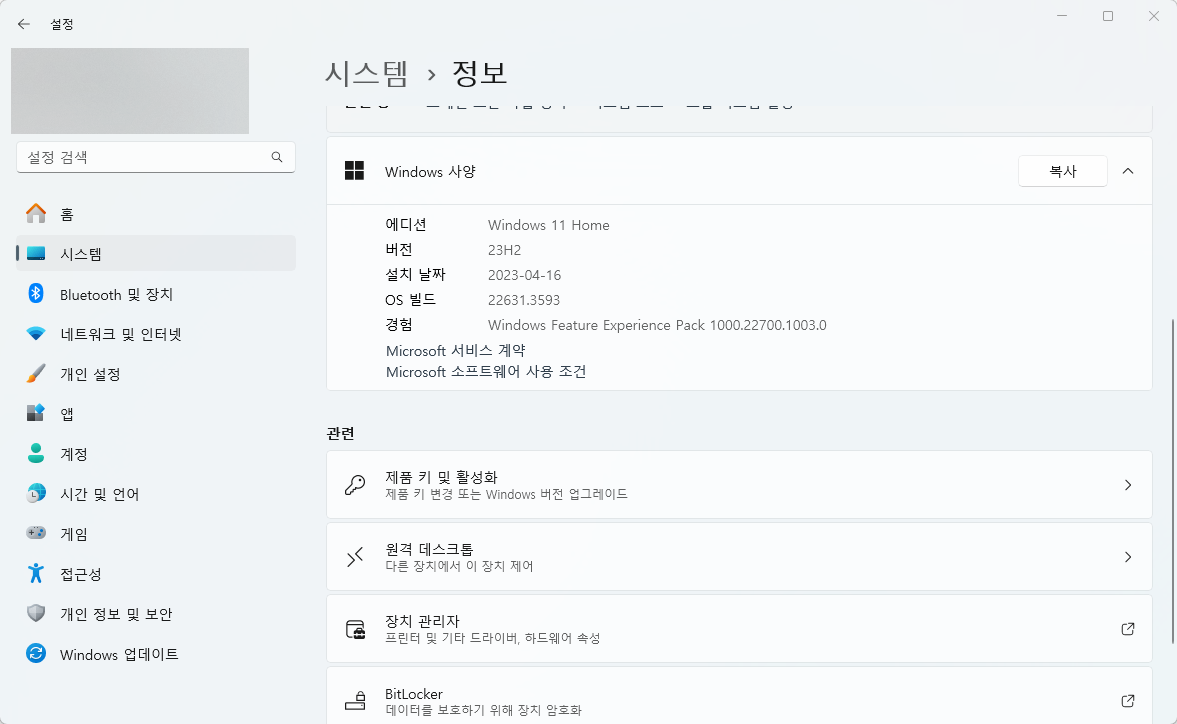The height and width of the screenshot is (724, 1177).
Task: Collapse the Windows 사양 section chevron
Action: point(1127,171)
